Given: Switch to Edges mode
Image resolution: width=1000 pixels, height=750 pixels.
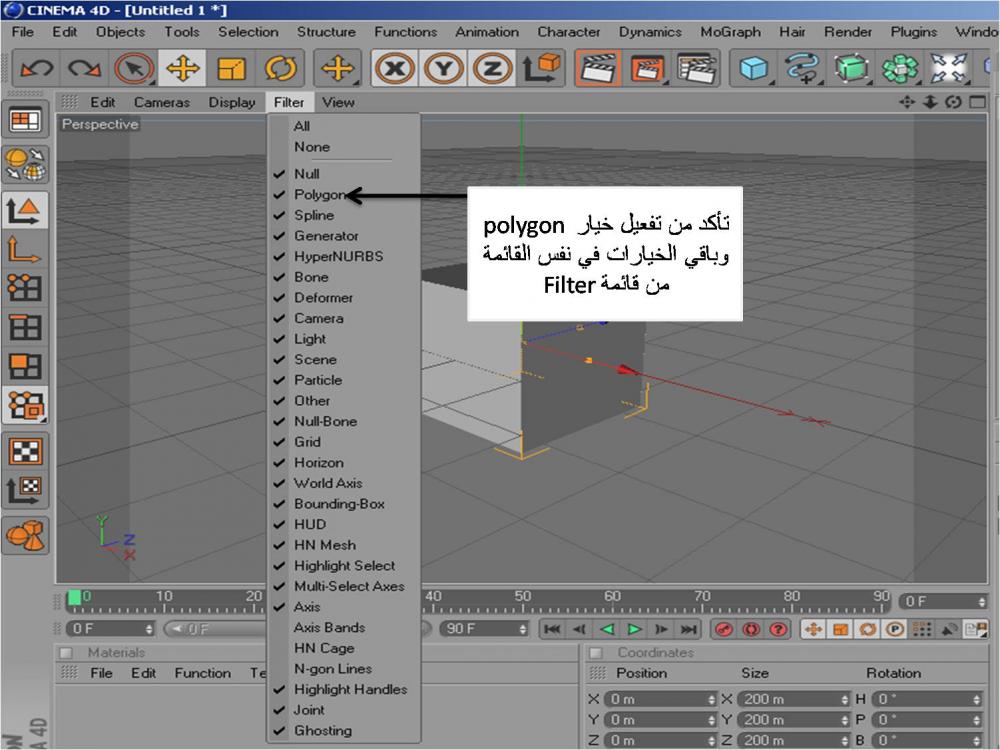Looking at the screenshot, I should [25, 327].
